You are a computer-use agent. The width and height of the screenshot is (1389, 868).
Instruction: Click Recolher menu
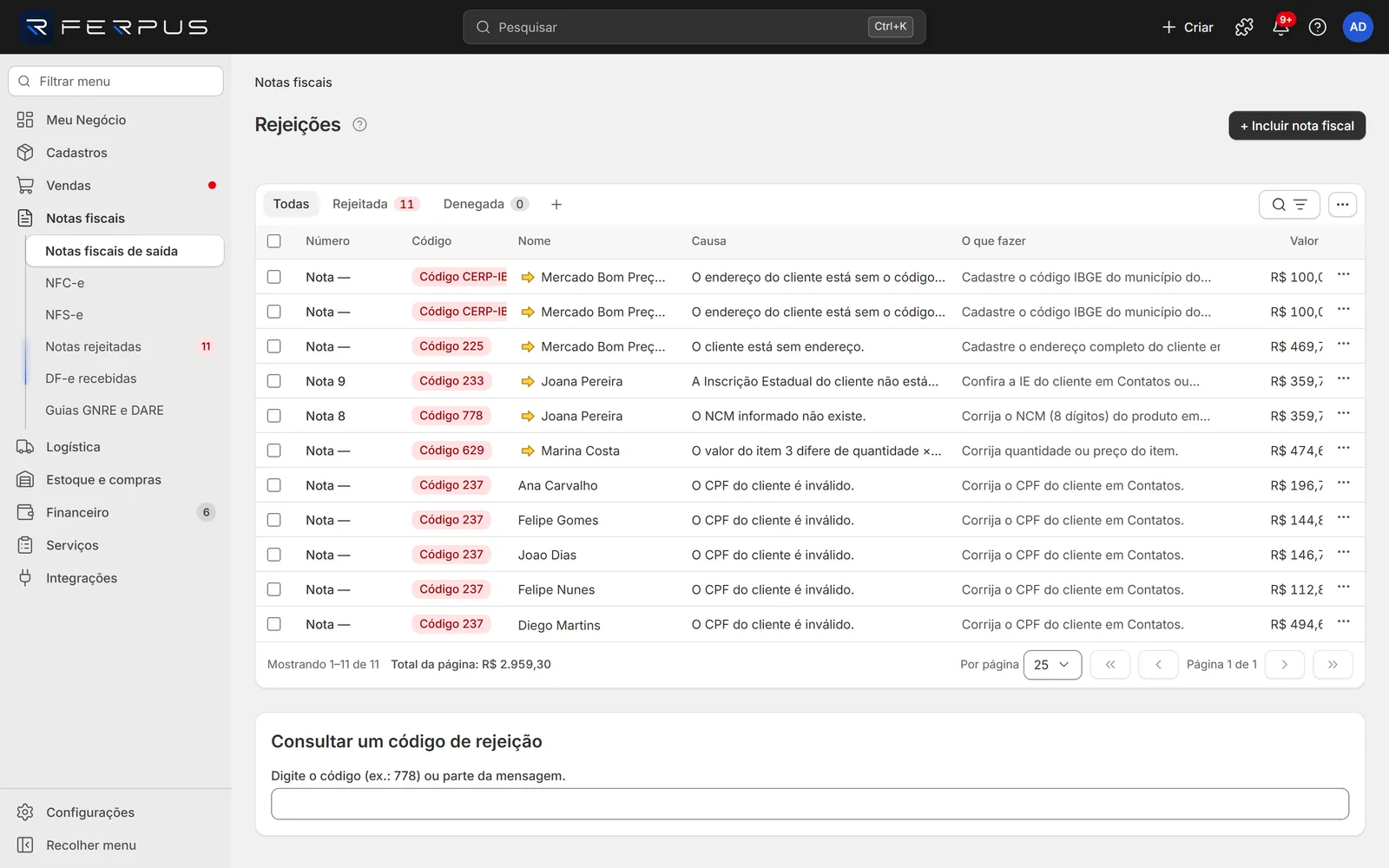pos(115,845)
